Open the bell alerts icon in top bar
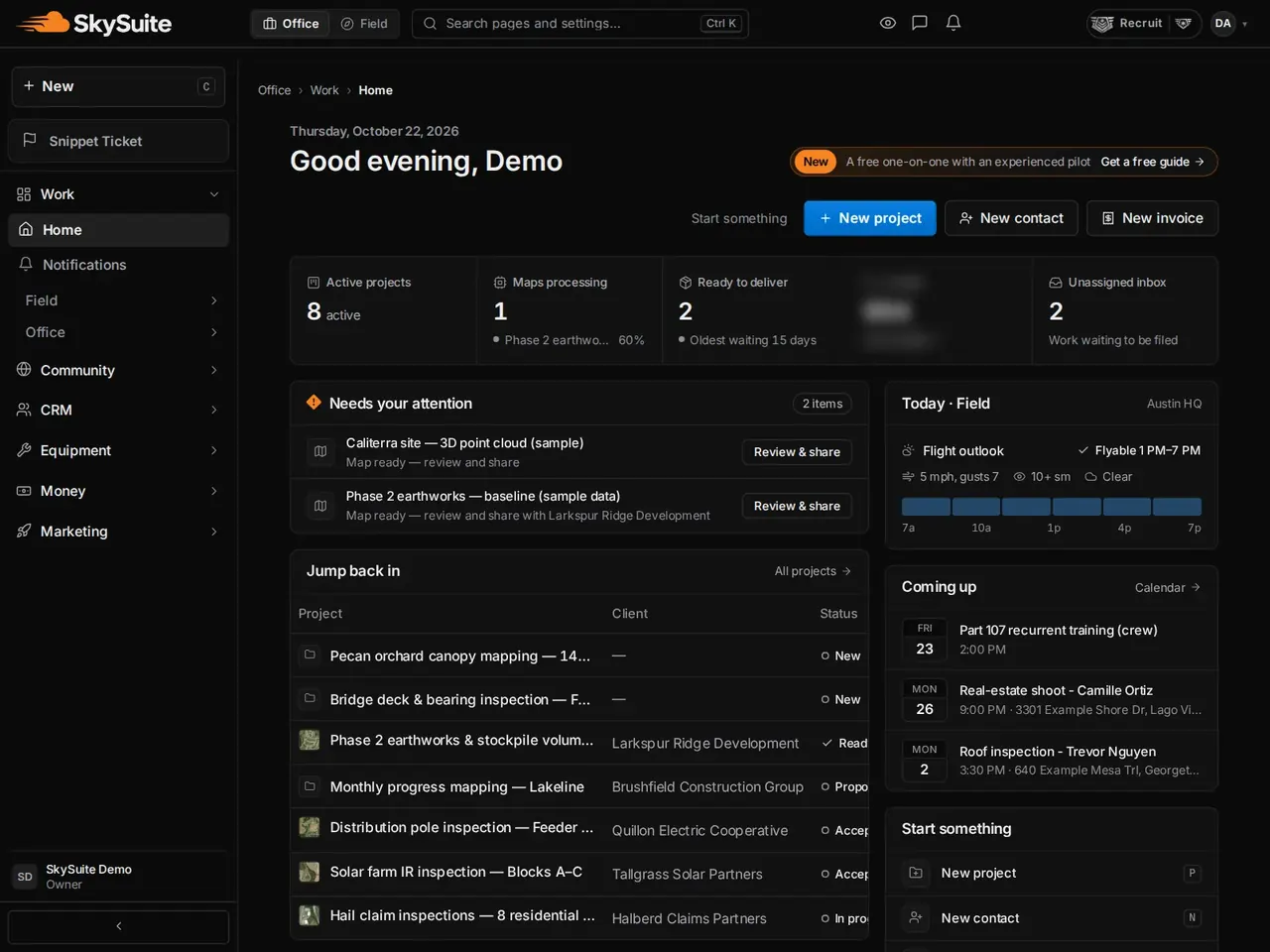The image size is (1270, 952). 953,23
